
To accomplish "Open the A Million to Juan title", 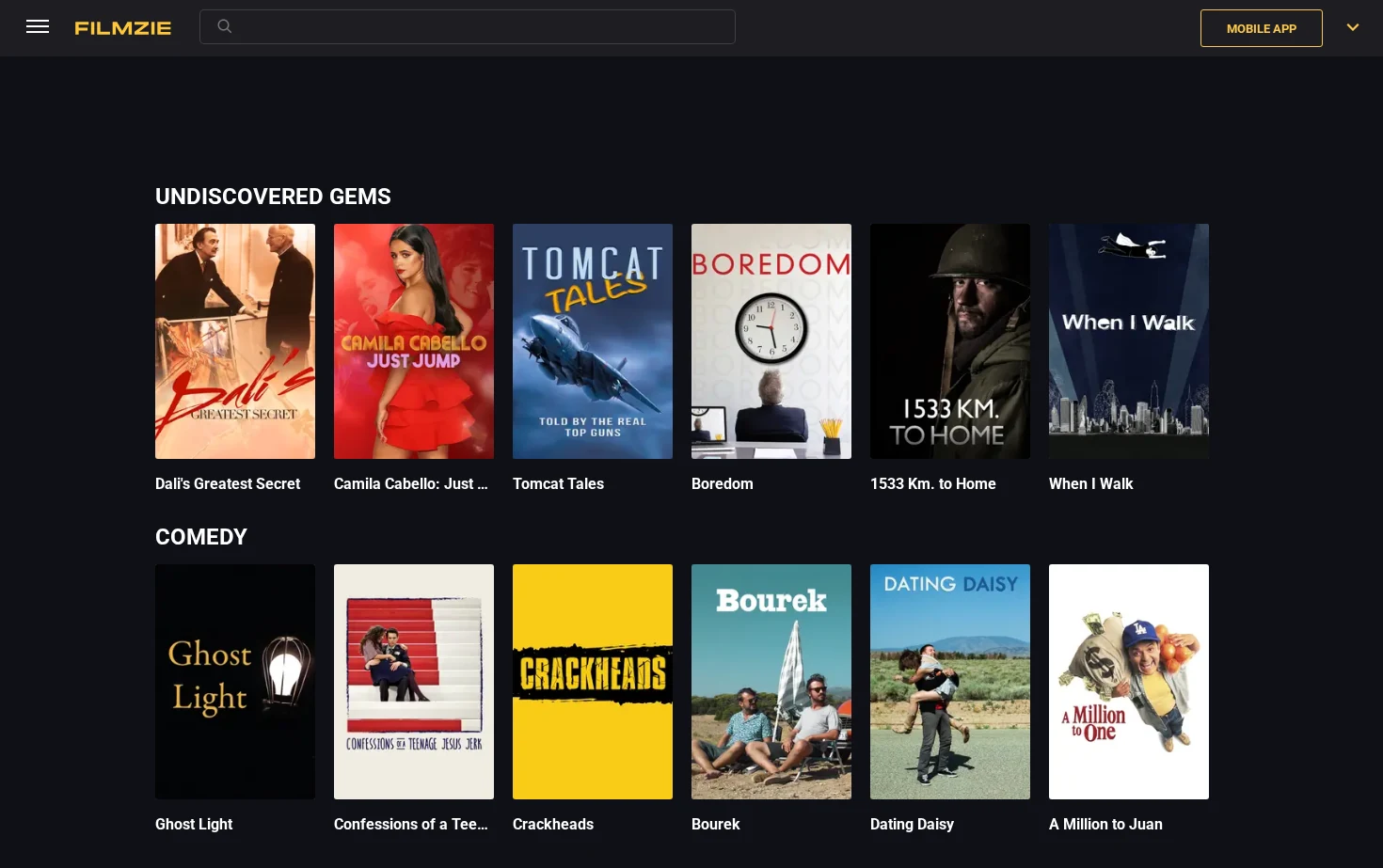I will 1105,824.
